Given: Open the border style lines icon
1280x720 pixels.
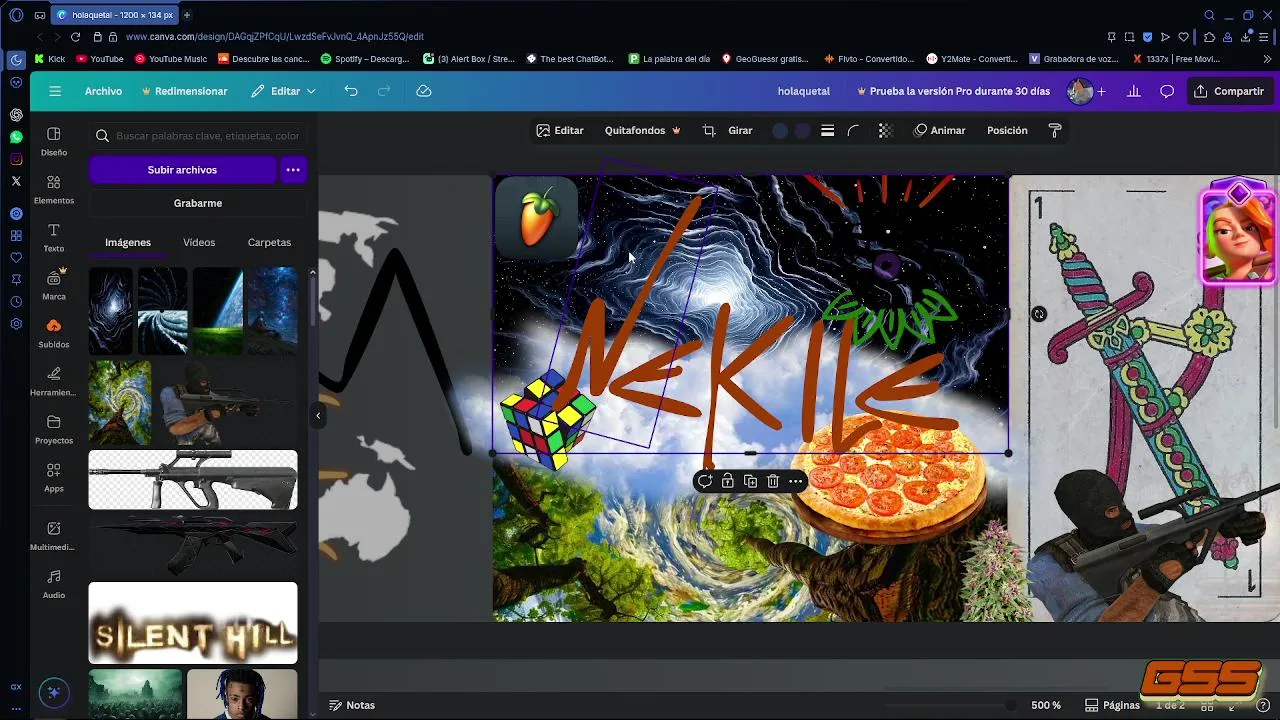Looking at the screenshot, I should tap(828, 130).
